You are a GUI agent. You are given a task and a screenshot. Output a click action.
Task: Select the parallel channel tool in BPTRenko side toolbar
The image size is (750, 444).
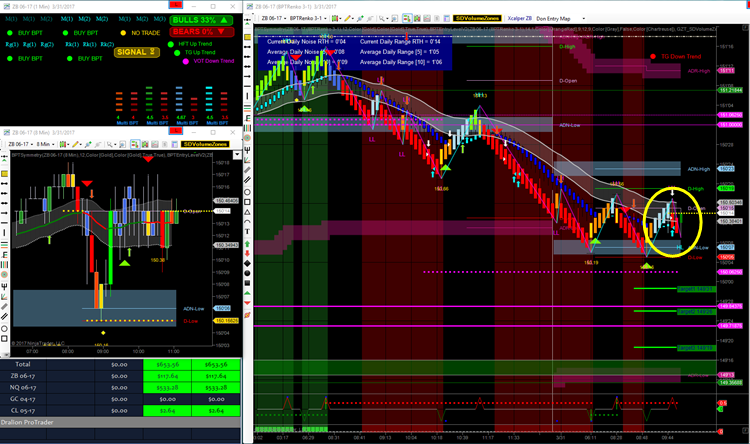click(247, 180)
